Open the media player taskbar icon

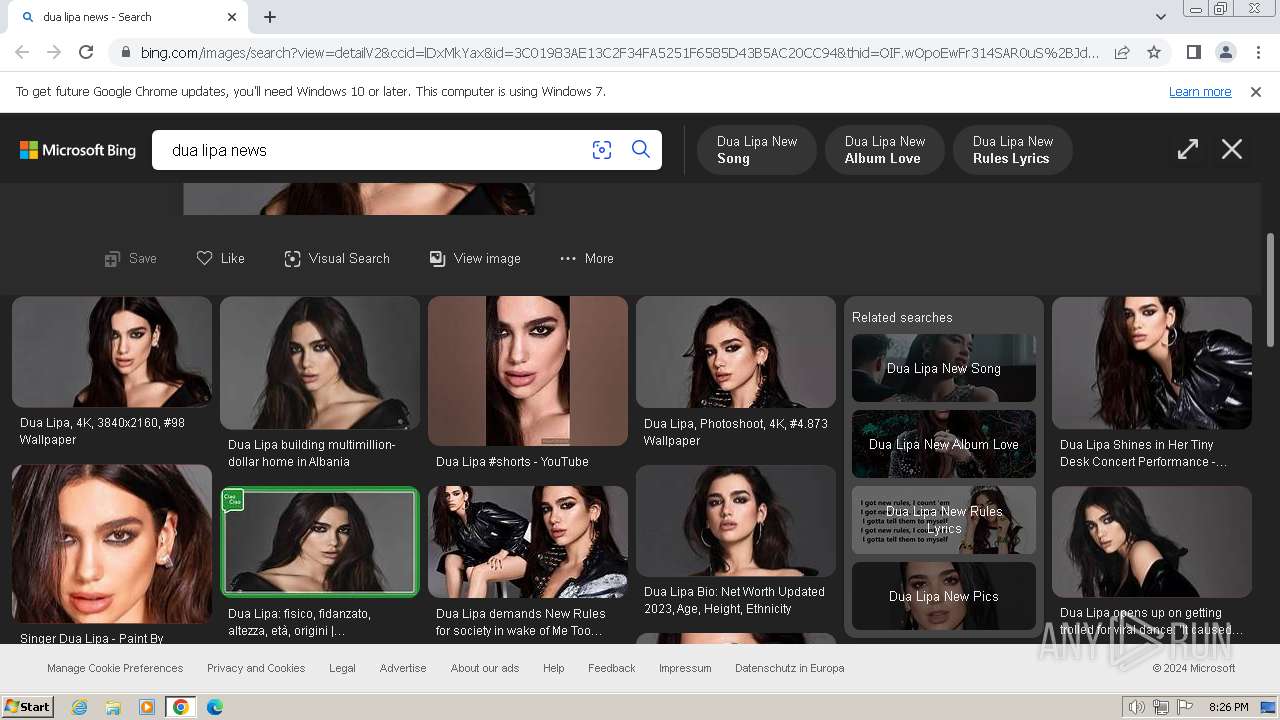(147, 707)
